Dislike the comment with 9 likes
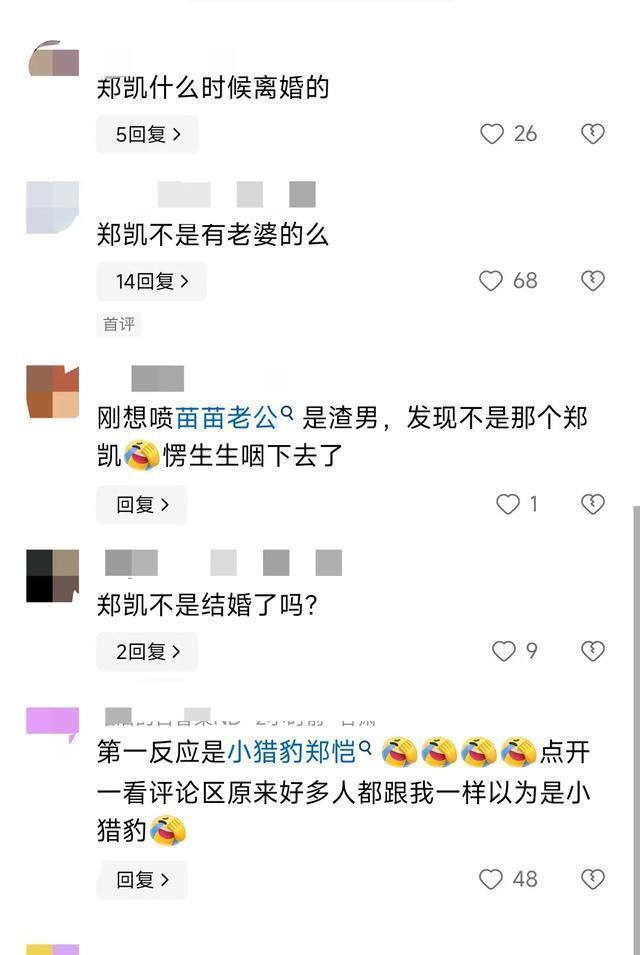640x955 pixels. point(593,651)
